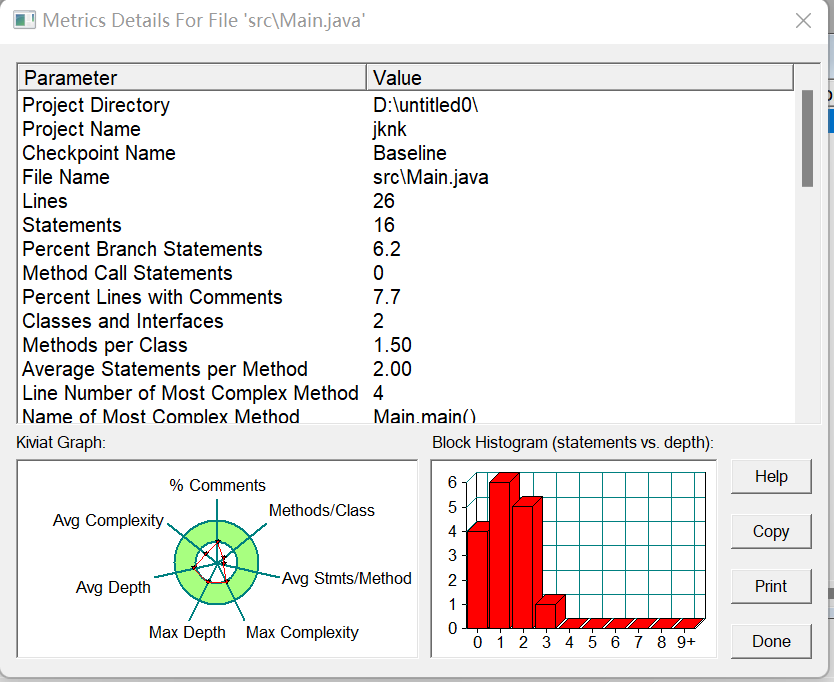Click the Avg Depth axis label
This screenshot has height=682, width=834.
click(113, 587)
